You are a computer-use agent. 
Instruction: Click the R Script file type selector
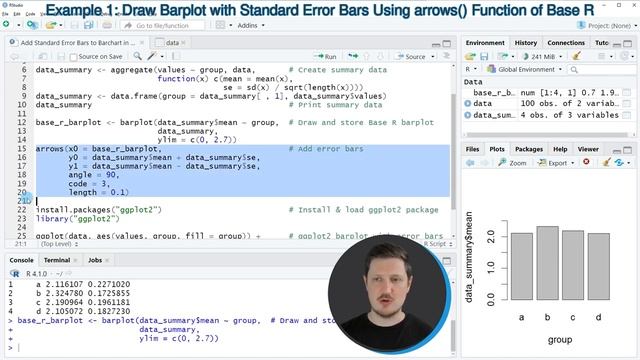(x=437, y=244)
